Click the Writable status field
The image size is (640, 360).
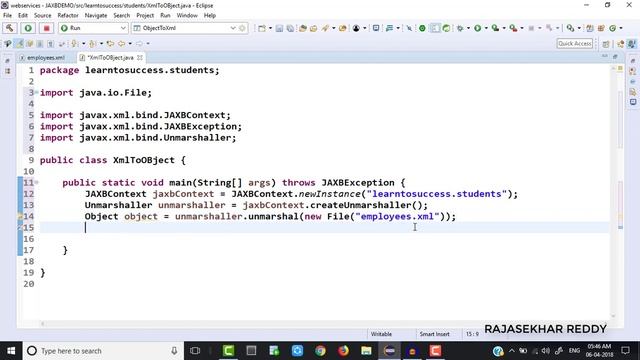(381, 334)
